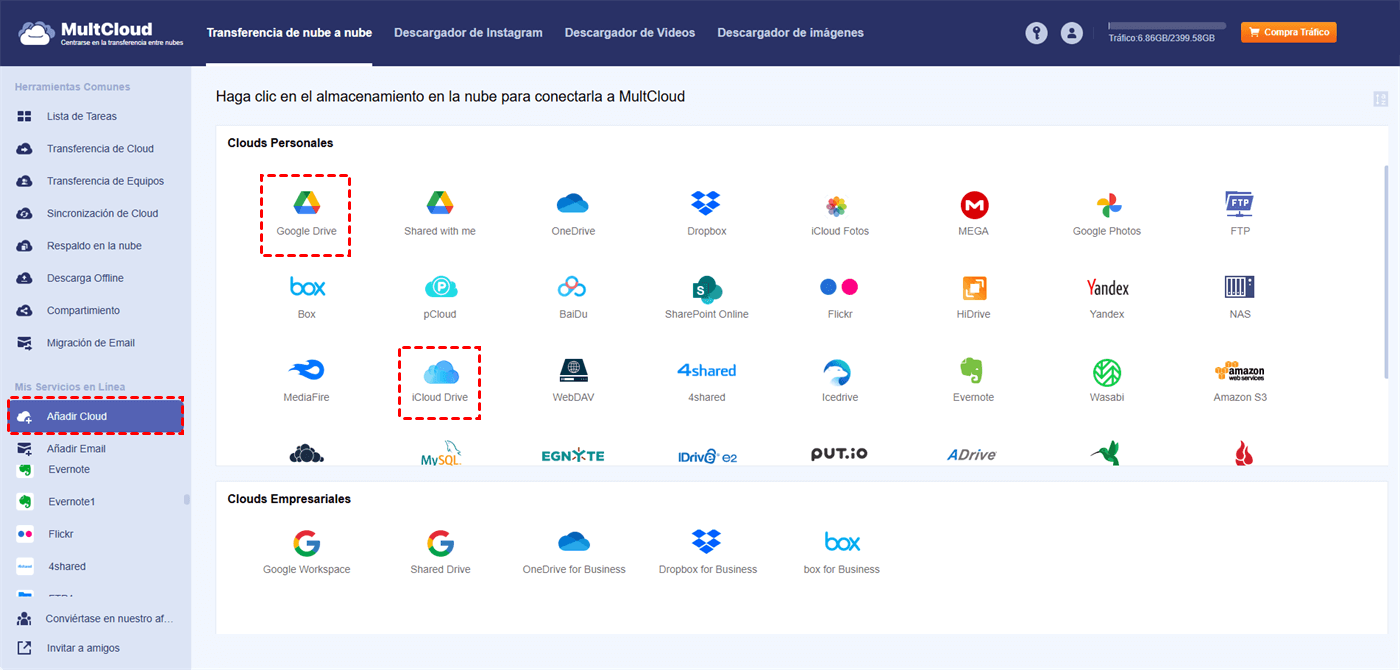
Task: Connect Dropbox for Business
Action: pyautogui.click(x=707, y=542)
